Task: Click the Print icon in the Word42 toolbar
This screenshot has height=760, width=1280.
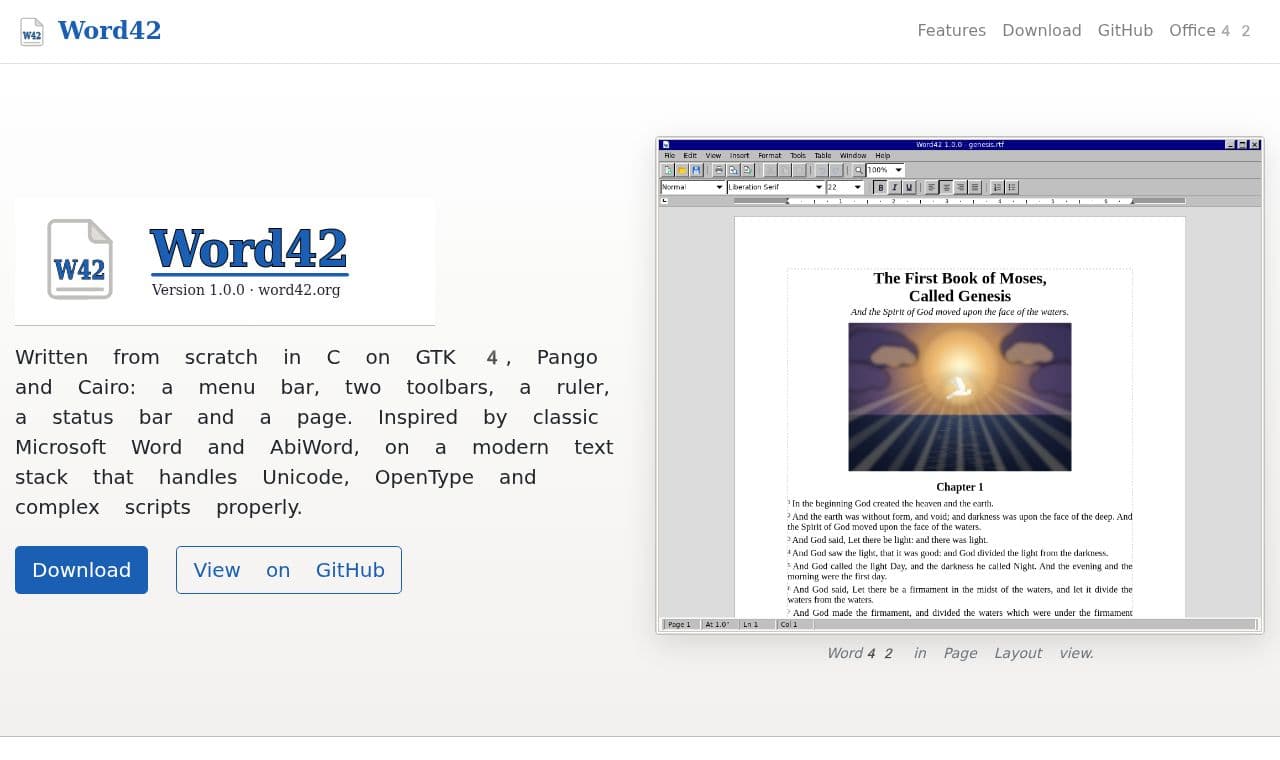Action: [718, 171]
